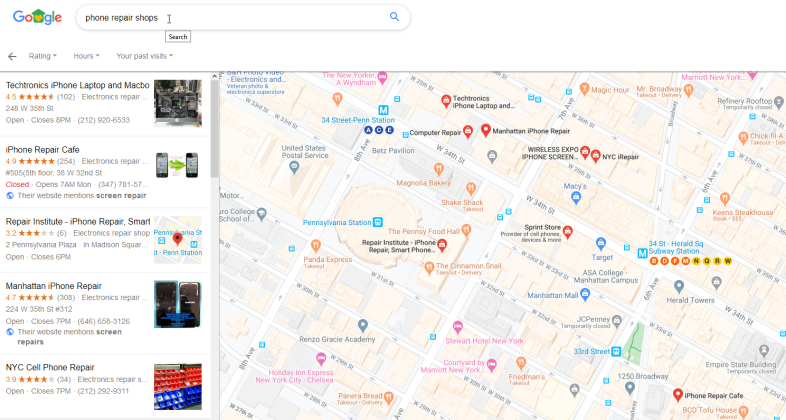View Techtronics listing photo thumbnail
Screen dimensions: 786x420
click(178, 104)
